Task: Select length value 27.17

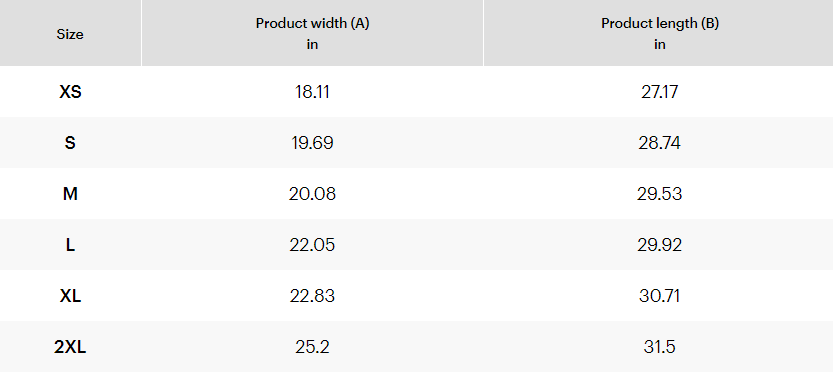Action: pyautogui.click(x=660, y=92)
